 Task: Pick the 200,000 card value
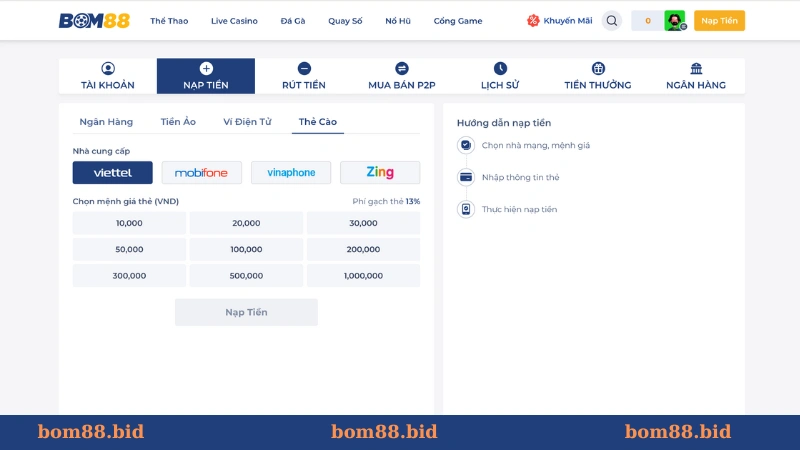coord(363,249)
